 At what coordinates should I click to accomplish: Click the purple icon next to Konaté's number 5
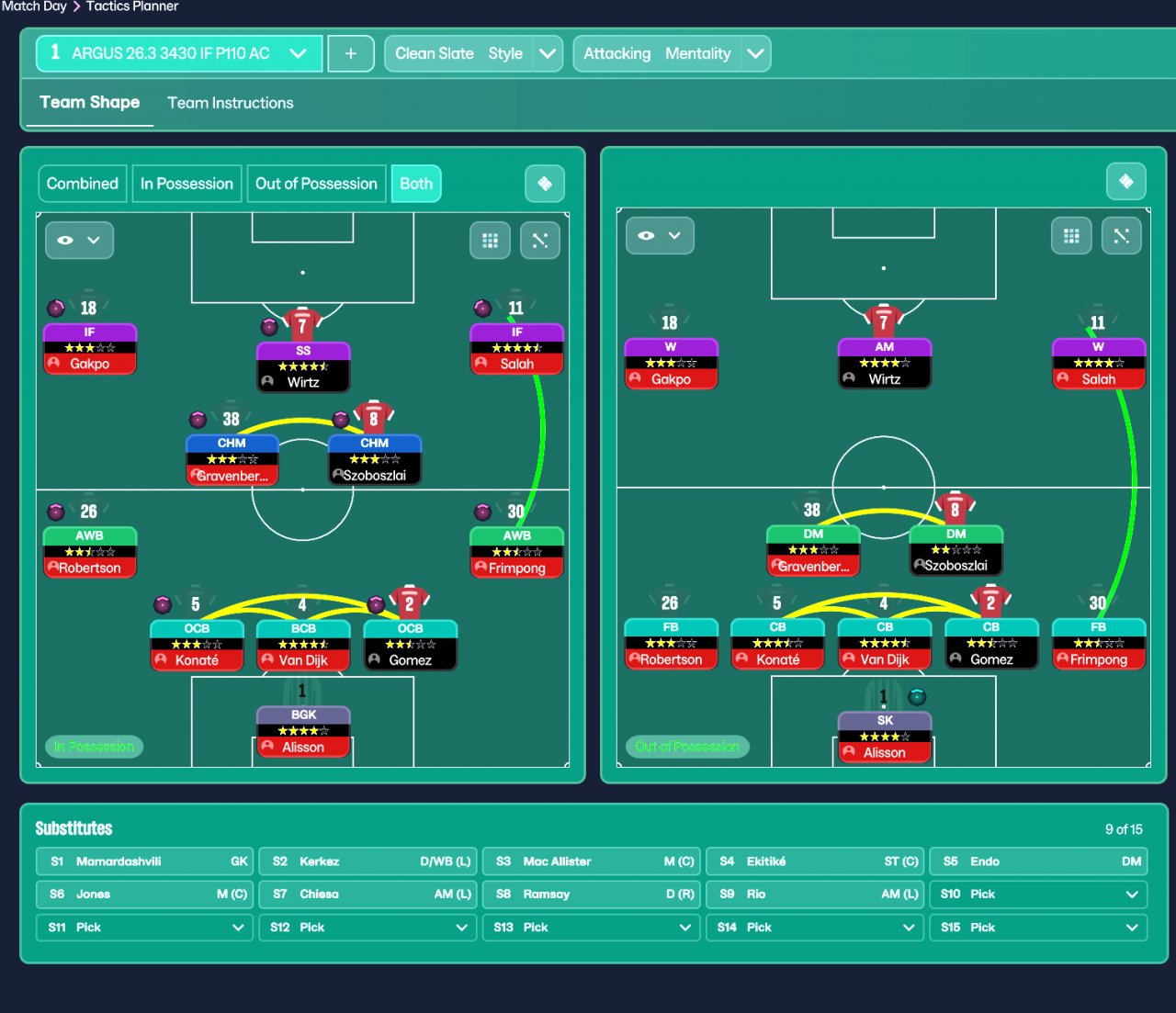163,604
